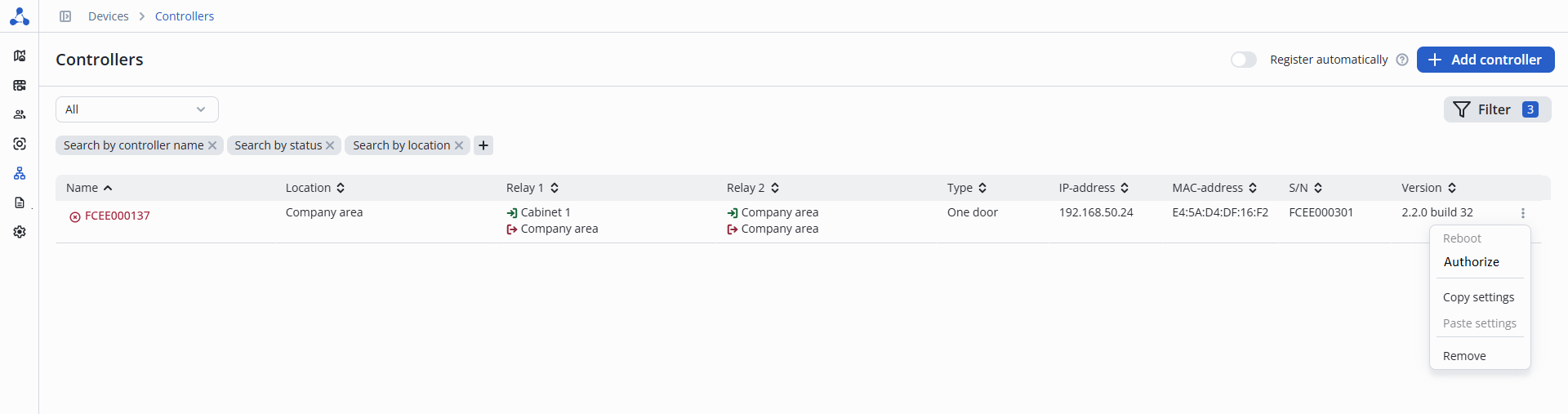Open the devices network icon in sidebar
Screen dimensions: 1568x414
[20, 173]
